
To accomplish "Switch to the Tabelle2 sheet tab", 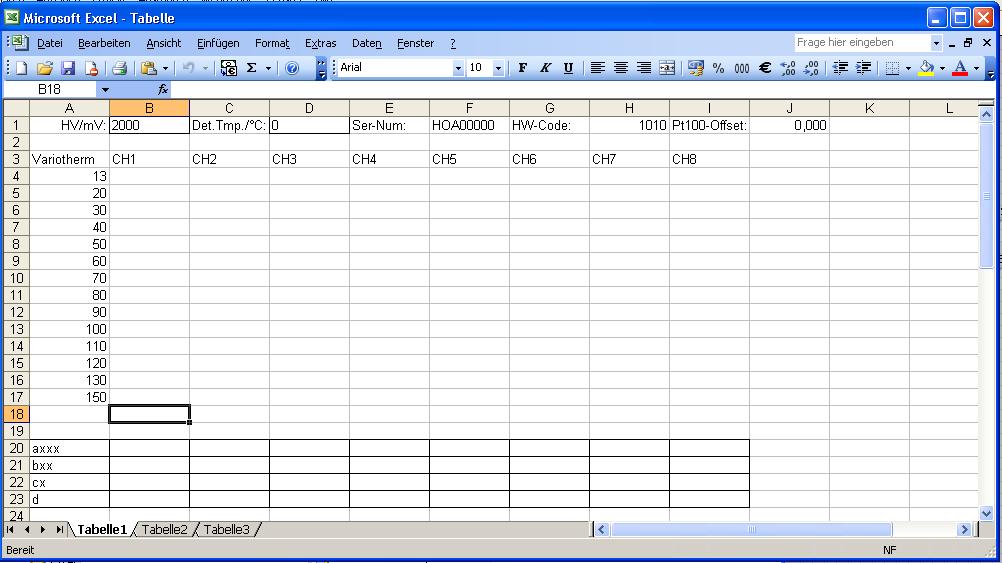I will (164, 529).
